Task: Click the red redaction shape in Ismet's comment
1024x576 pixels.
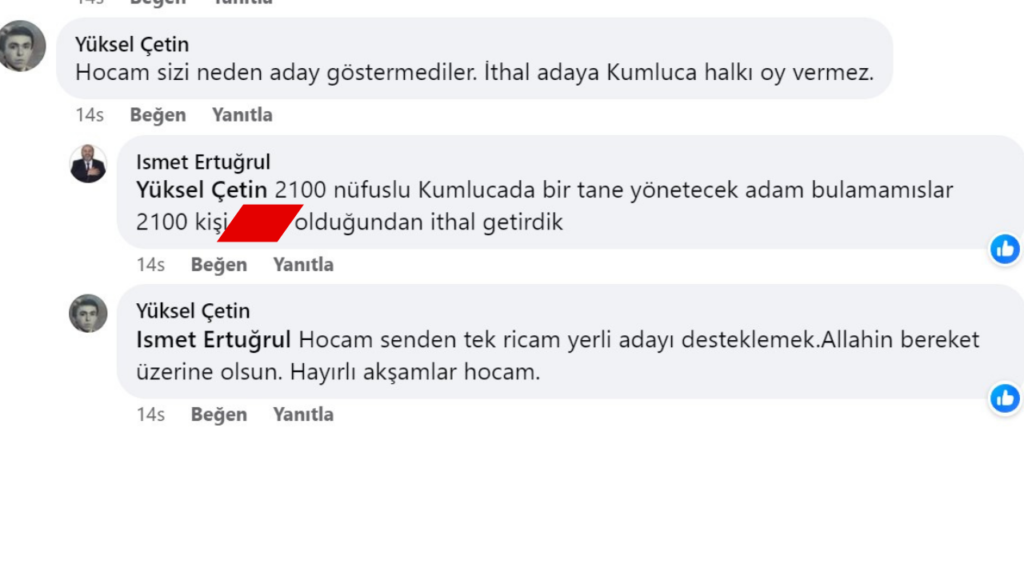Action: (260, 222)
